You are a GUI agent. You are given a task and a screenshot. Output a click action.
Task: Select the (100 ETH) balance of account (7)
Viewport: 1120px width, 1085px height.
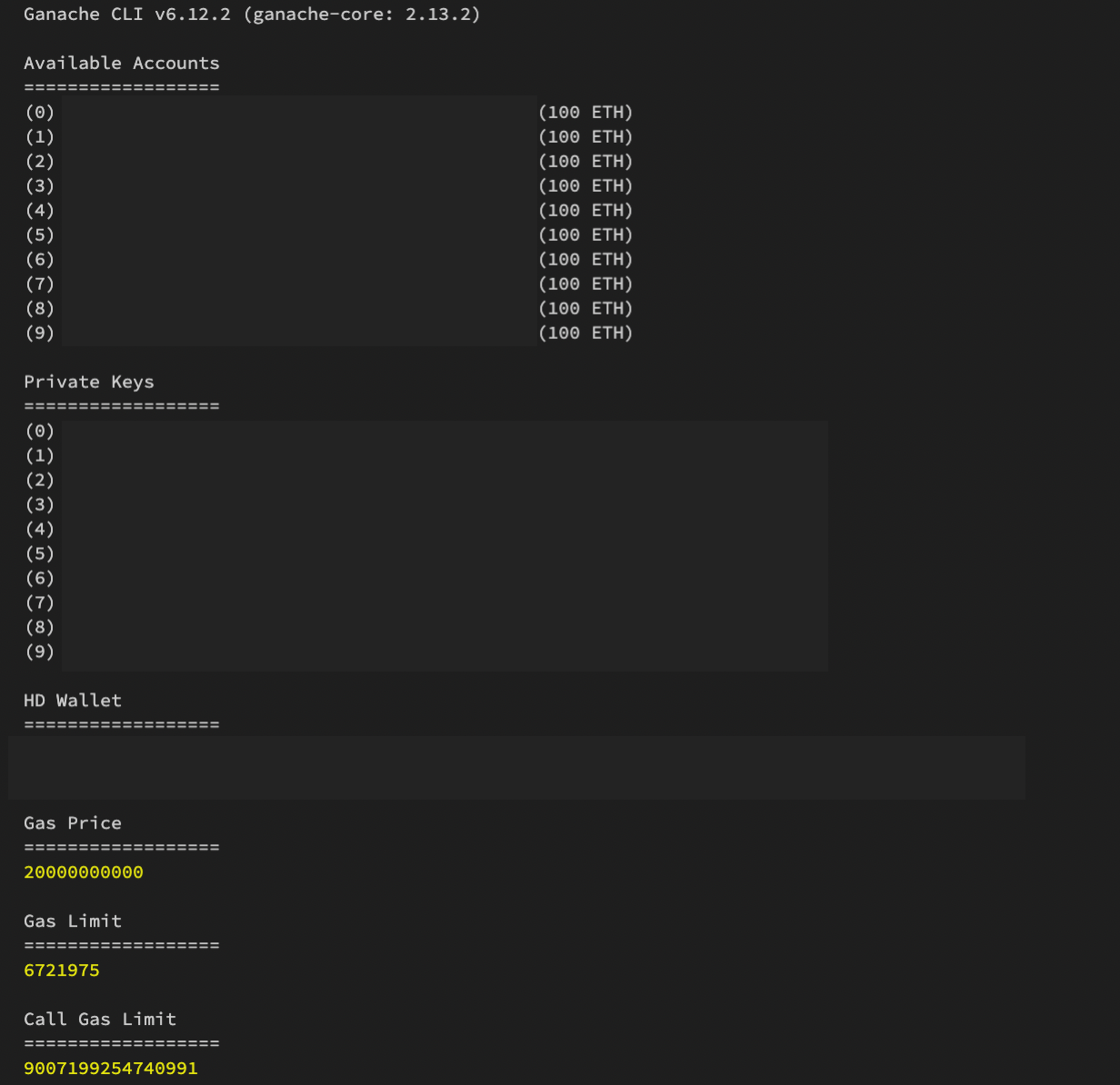[585, 284]
